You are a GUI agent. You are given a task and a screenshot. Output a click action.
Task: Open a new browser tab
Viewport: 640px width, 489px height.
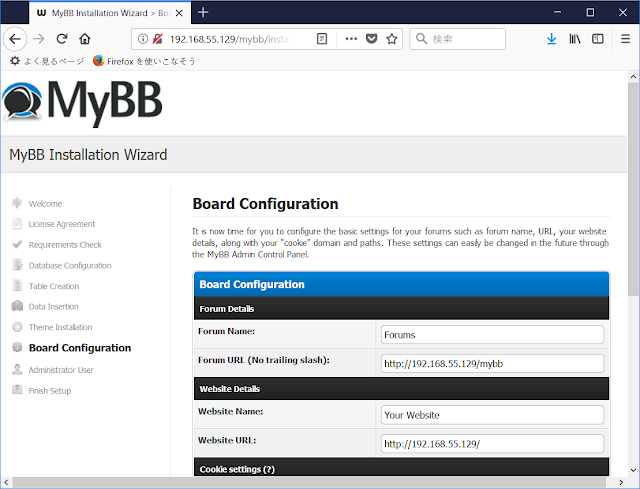(203, 13)
